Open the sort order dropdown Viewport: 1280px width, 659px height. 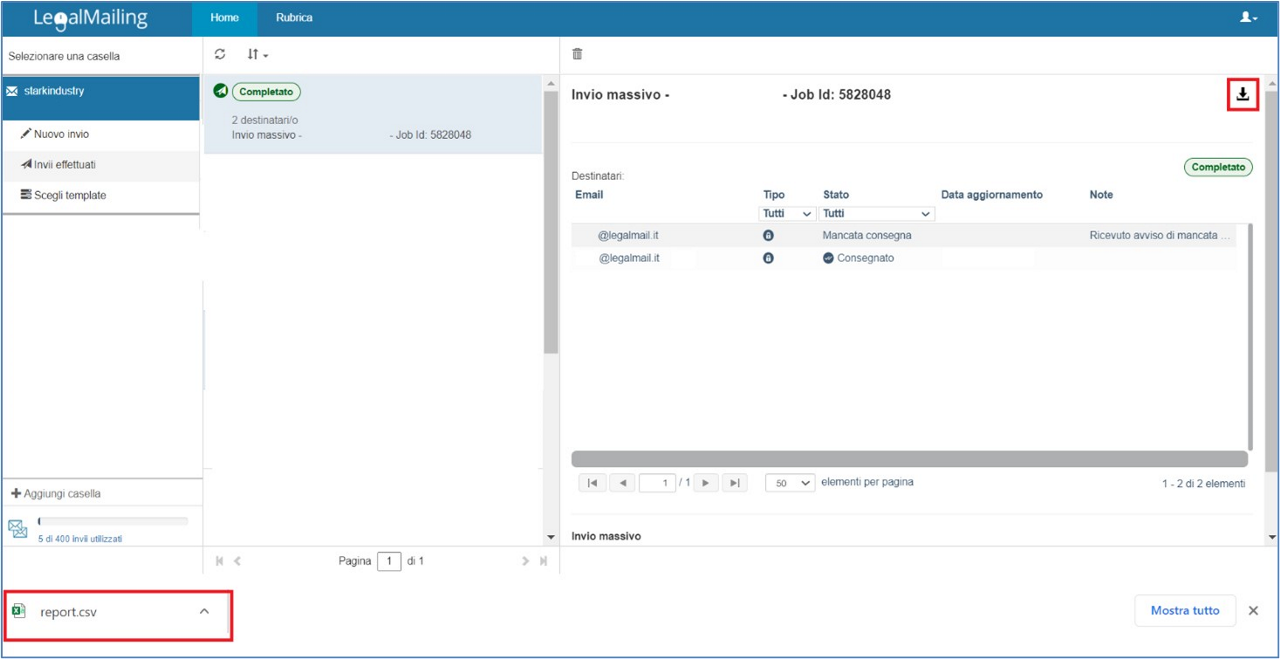257,54
